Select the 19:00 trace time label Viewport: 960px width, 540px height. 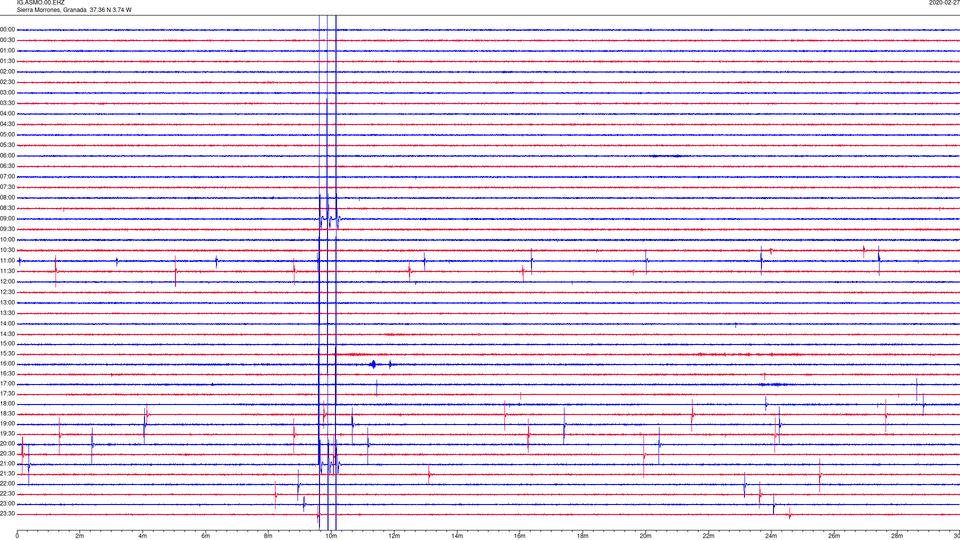point(7,424)
